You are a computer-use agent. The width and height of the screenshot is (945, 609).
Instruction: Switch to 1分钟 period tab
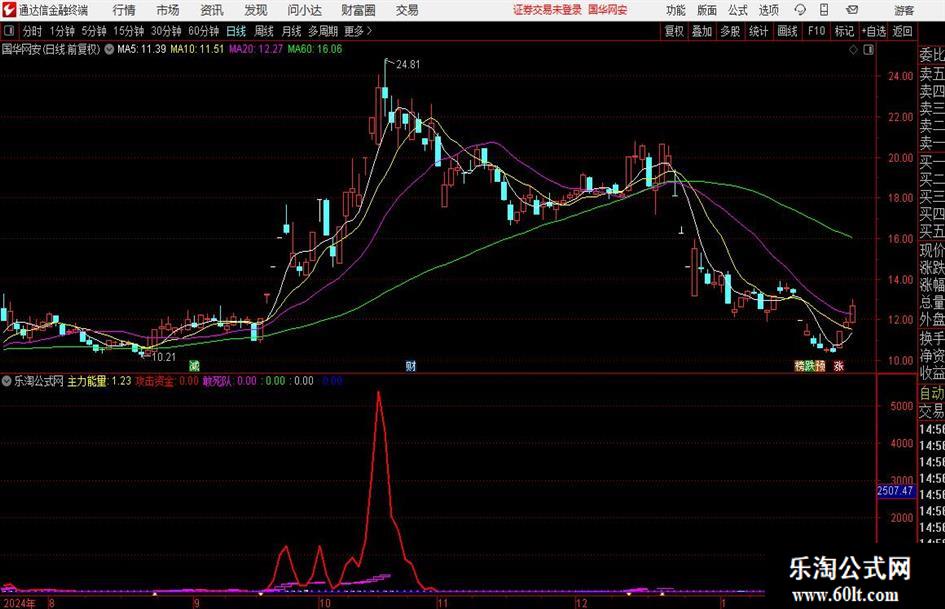[62, 31]
